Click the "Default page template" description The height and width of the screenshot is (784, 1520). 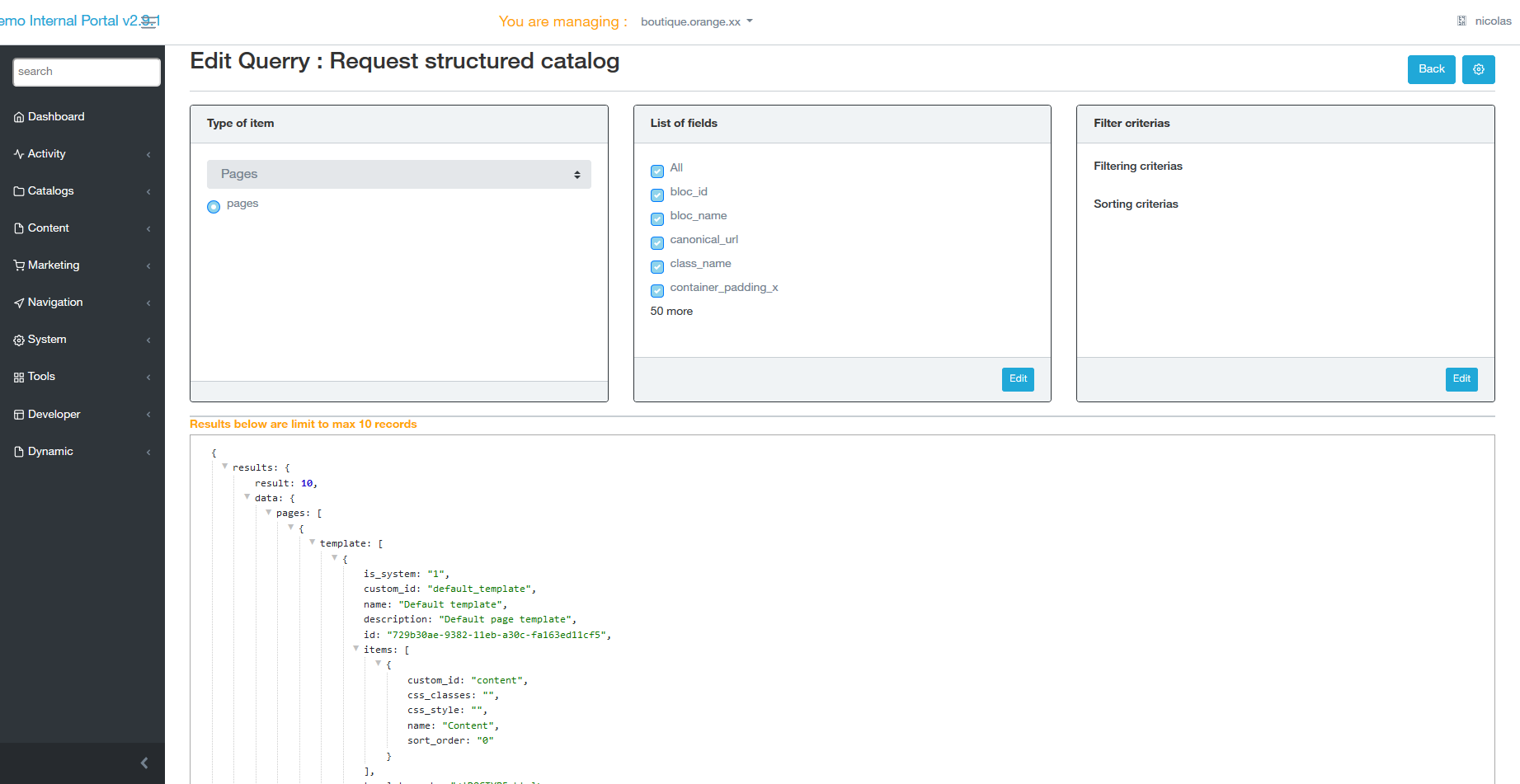click(x=505, y=619)
